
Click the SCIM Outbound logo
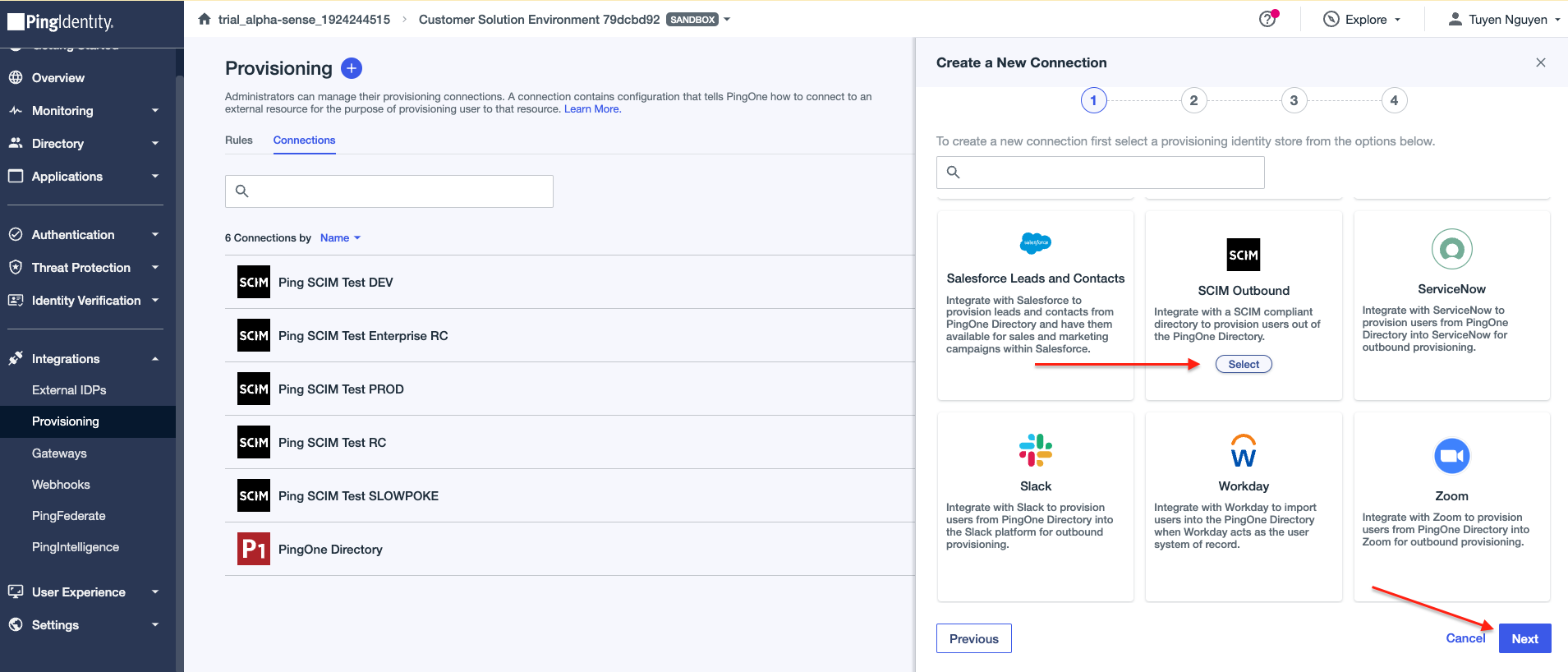click(x=1244, y=255)
